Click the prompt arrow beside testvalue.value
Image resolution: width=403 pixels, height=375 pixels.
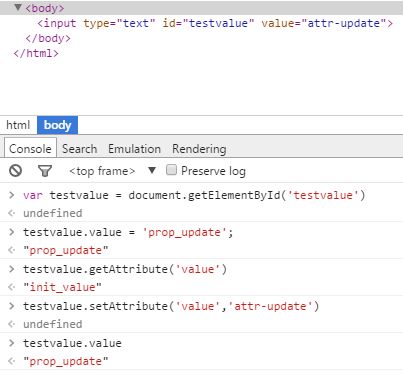pyautogui.click(x=12, y=343)
